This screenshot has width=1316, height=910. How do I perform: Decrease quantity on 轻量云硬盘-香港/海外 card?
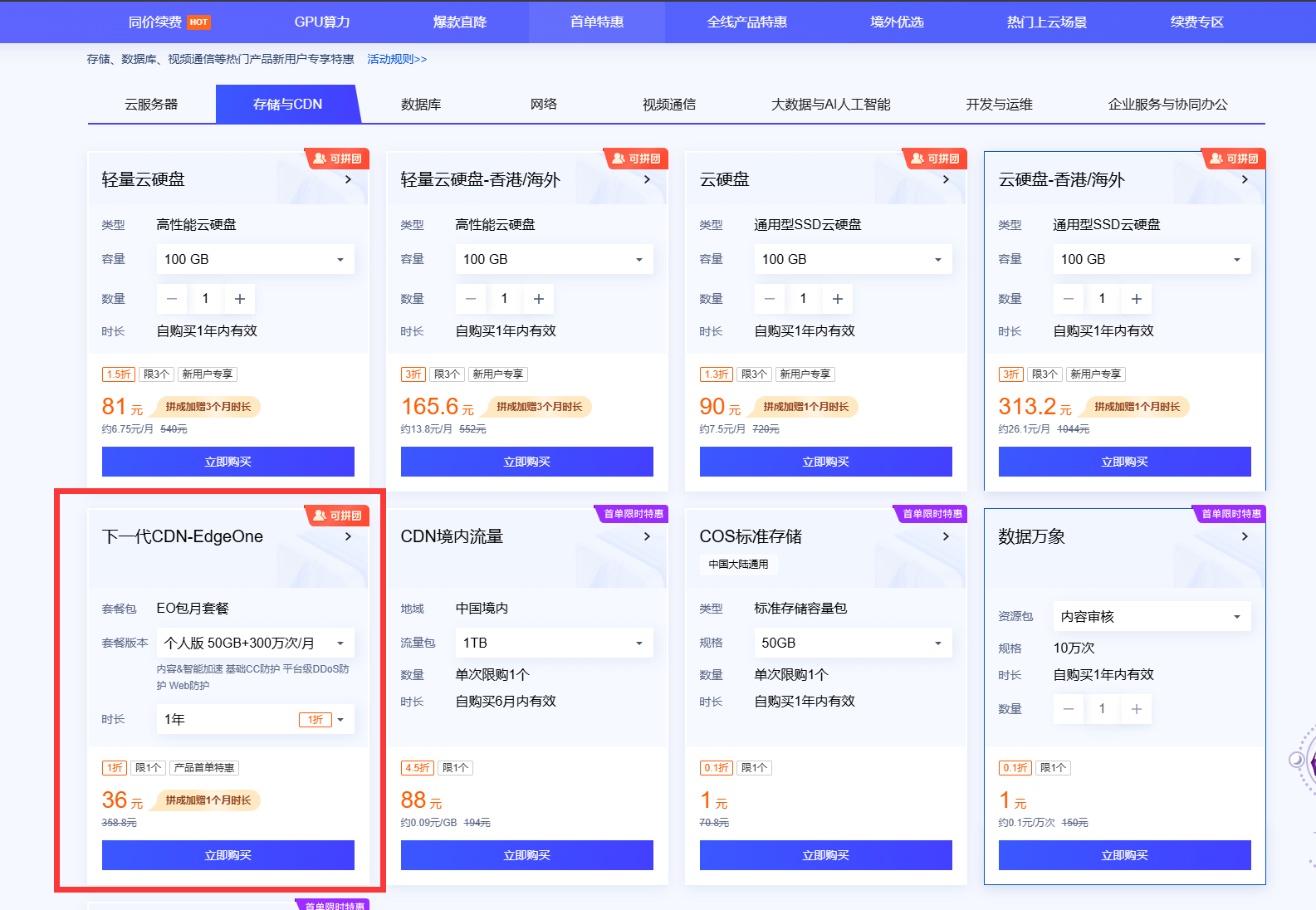471,299
